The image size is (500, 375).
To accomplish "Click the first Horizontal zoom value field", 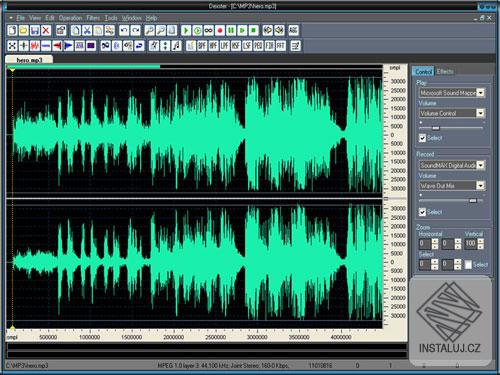I will pyautogui.click(x=425, y=244).
